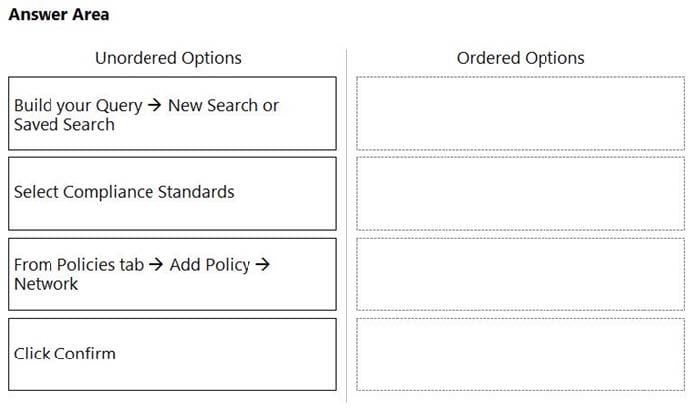Click the vertical divider between columns
This screenshot has width=693, height=409.
point(346,226)
